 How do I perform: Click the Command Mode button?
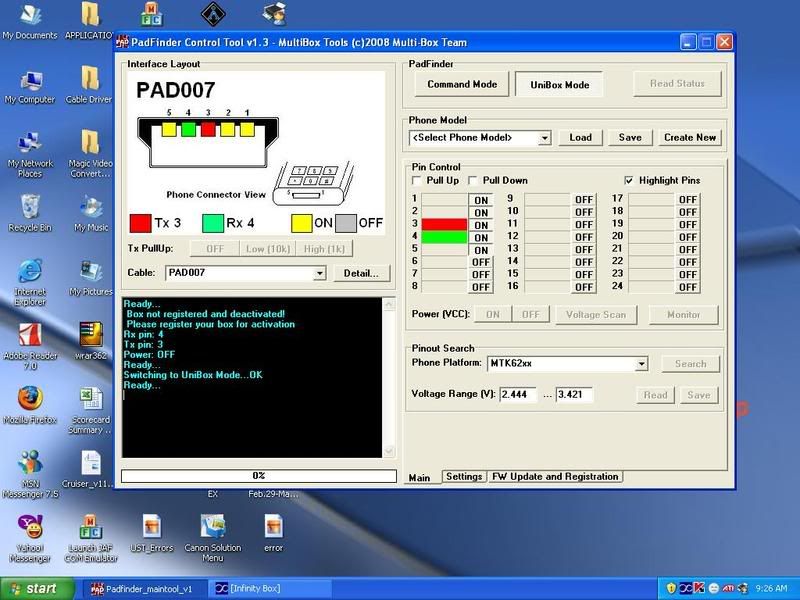pyautogui.click(x=462, y=84)
